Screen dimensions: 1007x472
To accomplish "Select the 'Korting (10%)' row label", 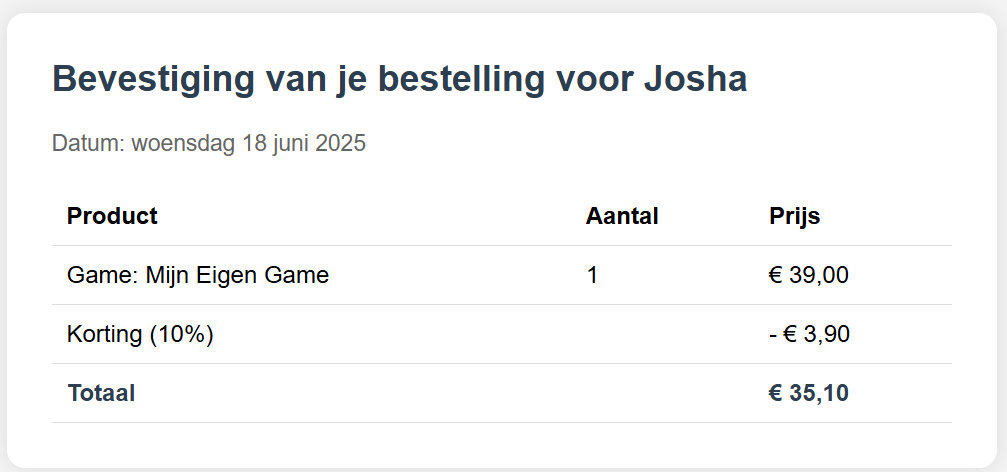I will [x=140, y=334].
